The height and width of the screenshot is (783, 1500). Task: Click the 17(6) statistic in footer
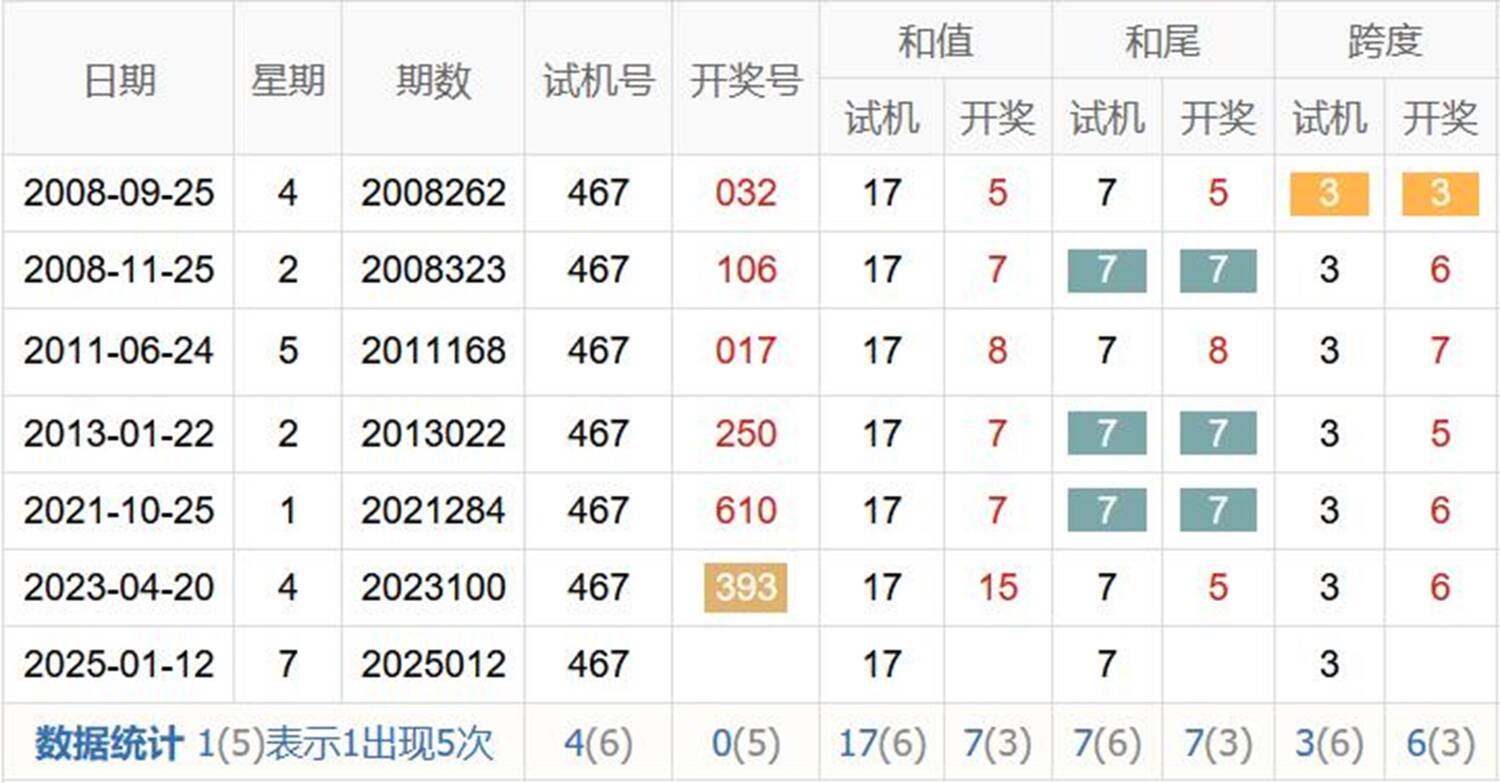click(x=881, y=744)
